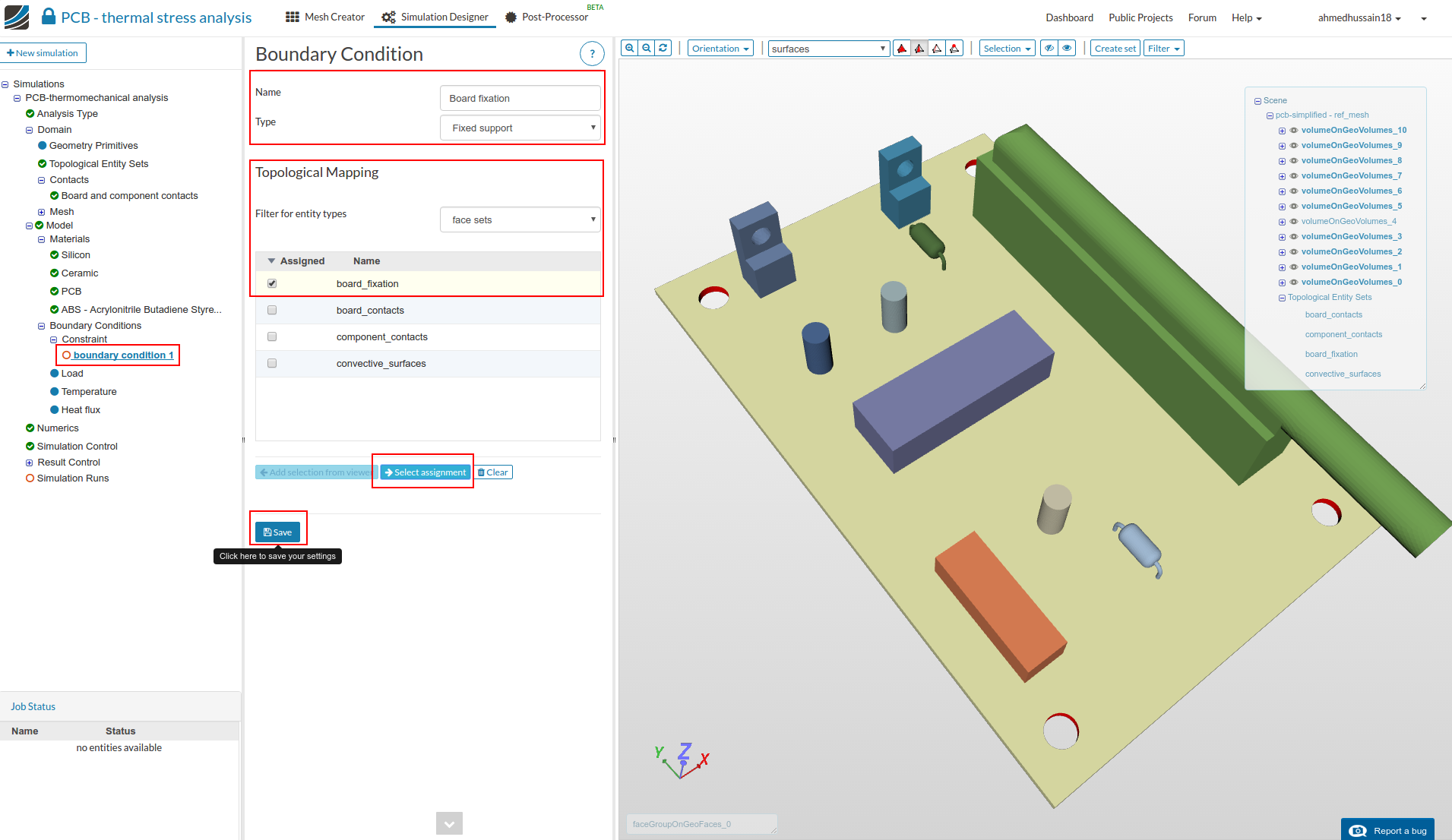Click the Save button

(277, 532)
